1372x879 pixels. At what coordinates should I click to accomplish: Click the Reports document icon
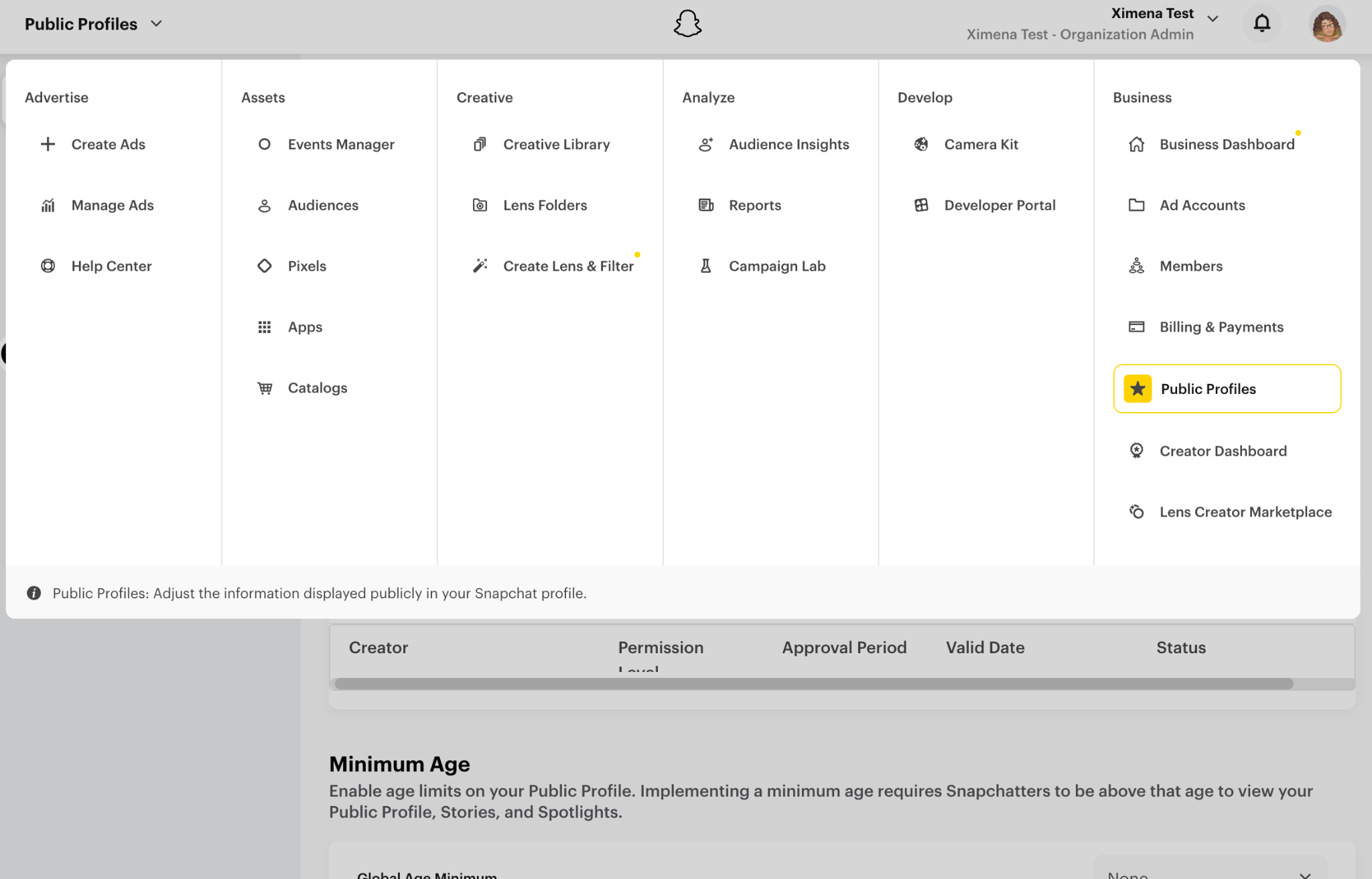705,205
